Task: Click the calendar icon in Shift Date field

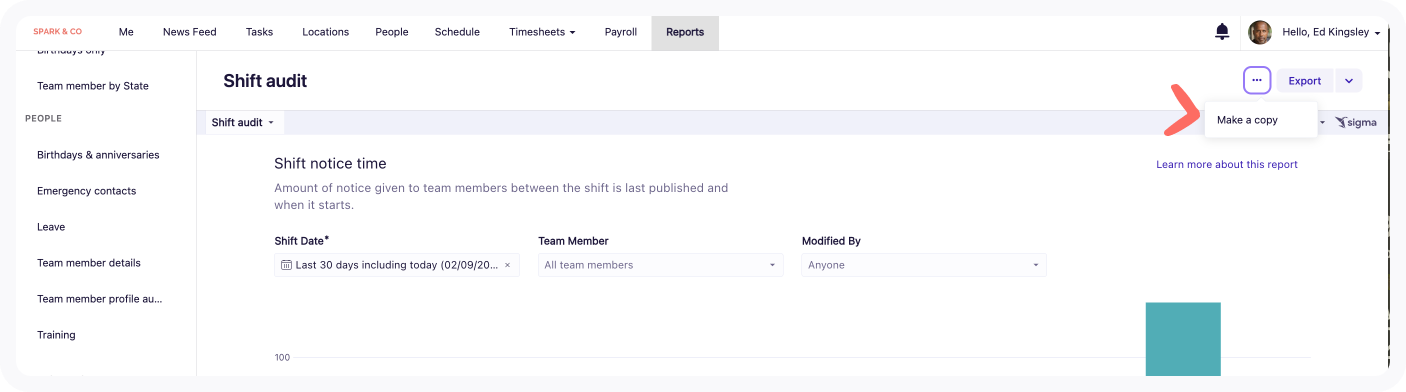Action: [x=286, y=265]
